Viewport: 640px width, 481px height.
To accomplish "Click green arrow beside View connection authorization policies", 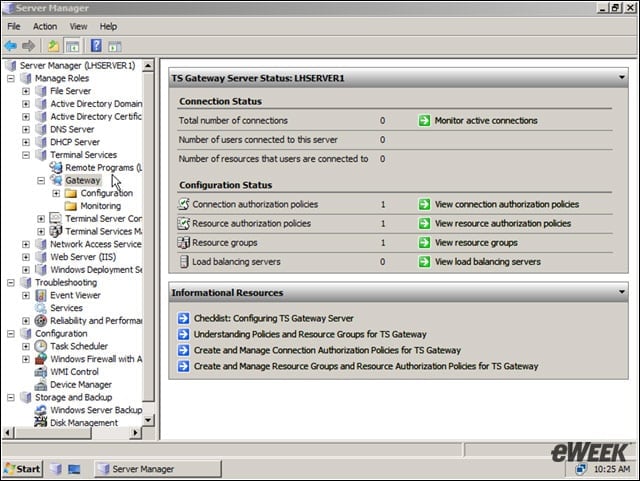I will click(x=424, y=204).
